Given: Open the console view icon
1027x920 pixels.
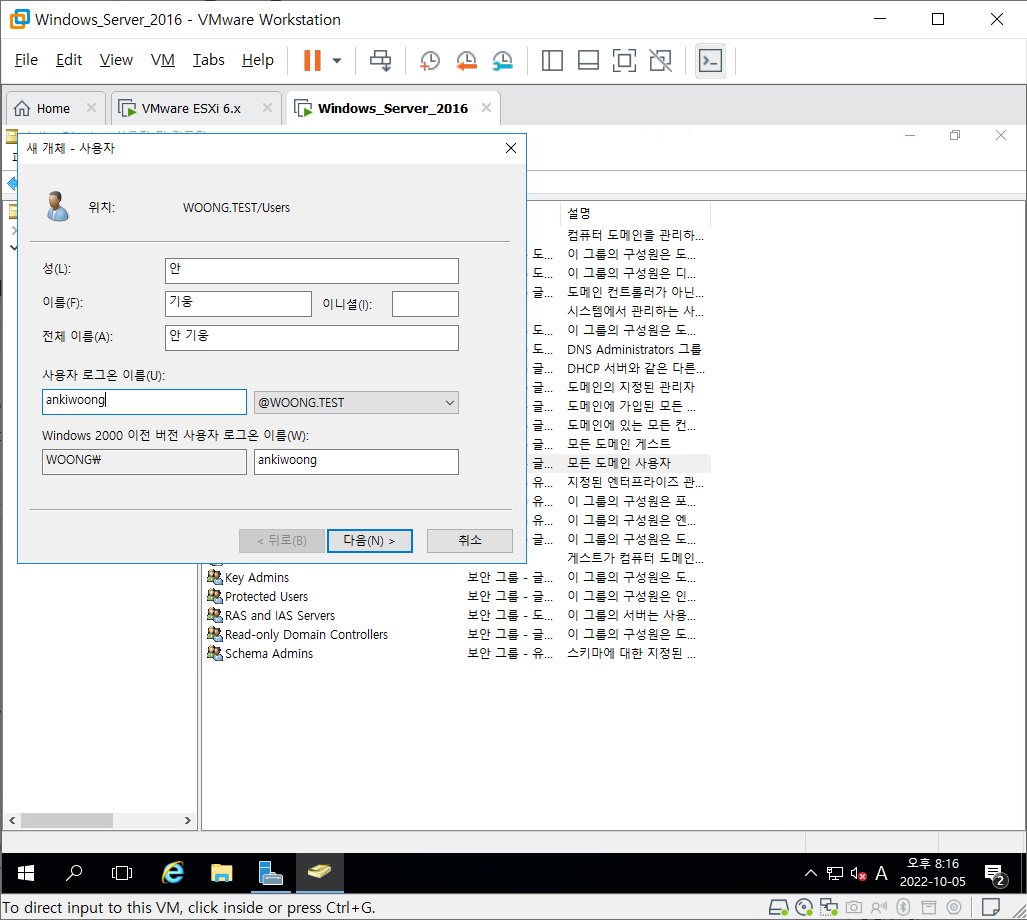Looking at the screenshot, I should 710,60.
